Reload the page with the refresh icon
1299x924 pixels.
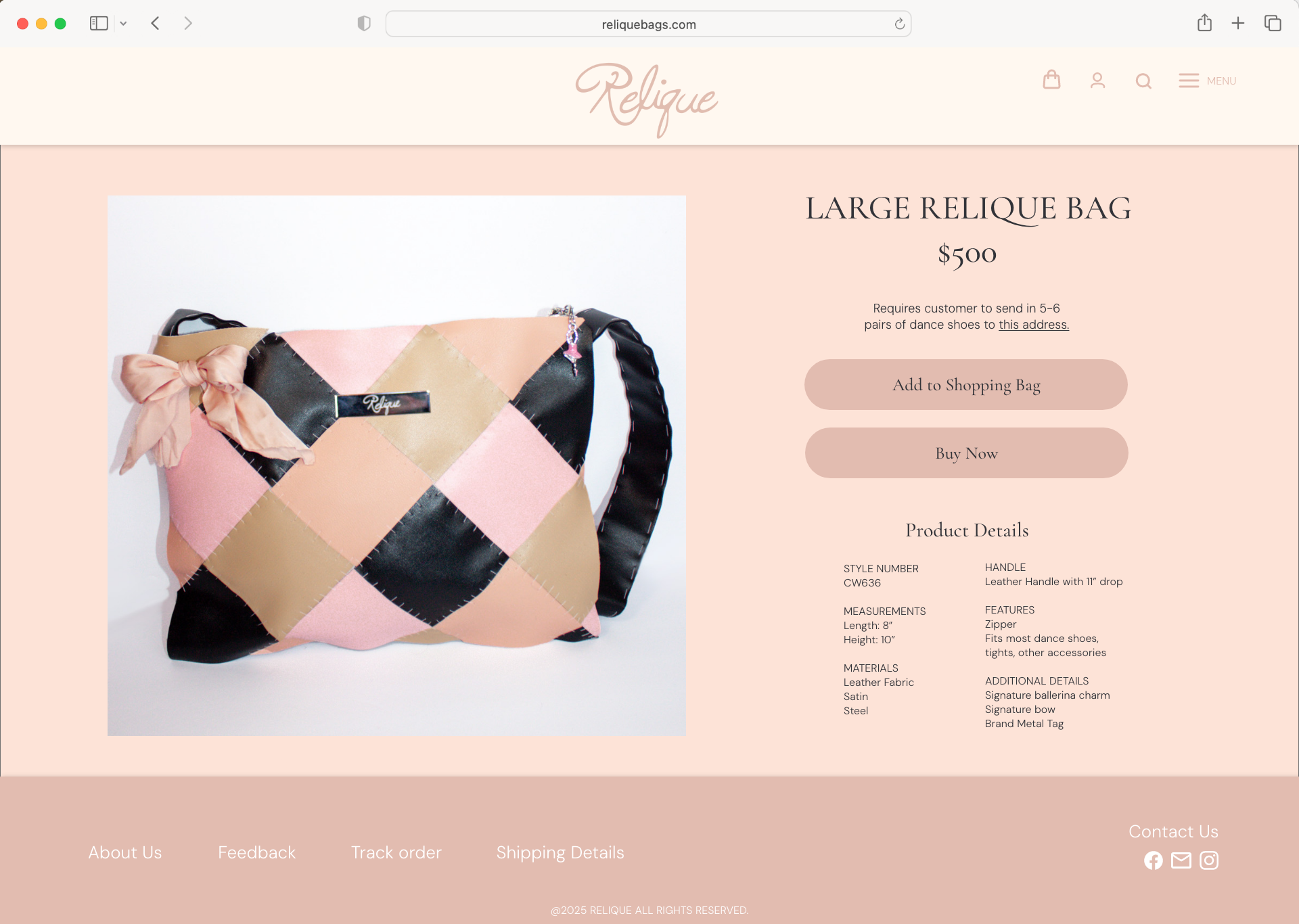[899, 24]
